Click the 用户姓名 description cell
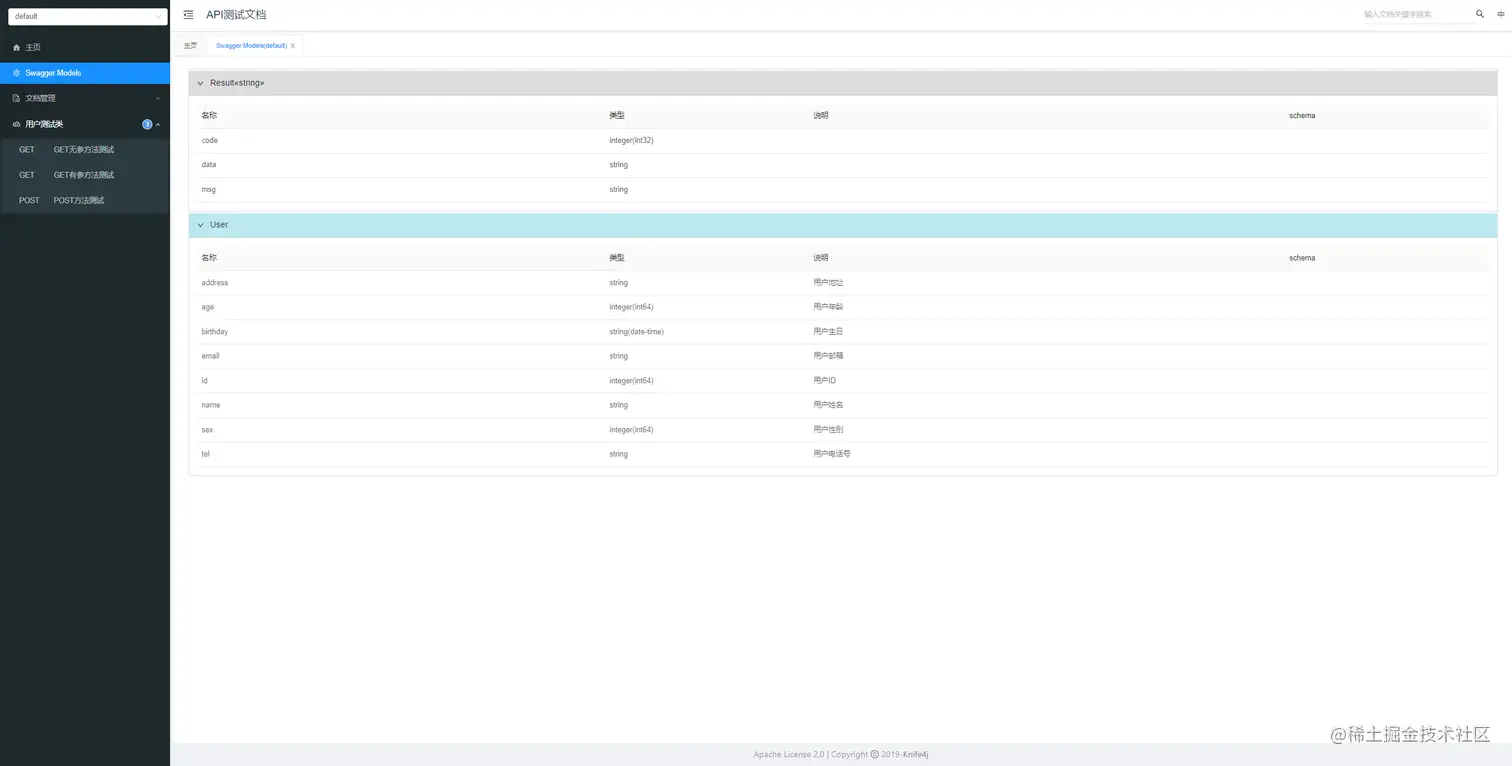1512x766 pixels. pos(829,405)
